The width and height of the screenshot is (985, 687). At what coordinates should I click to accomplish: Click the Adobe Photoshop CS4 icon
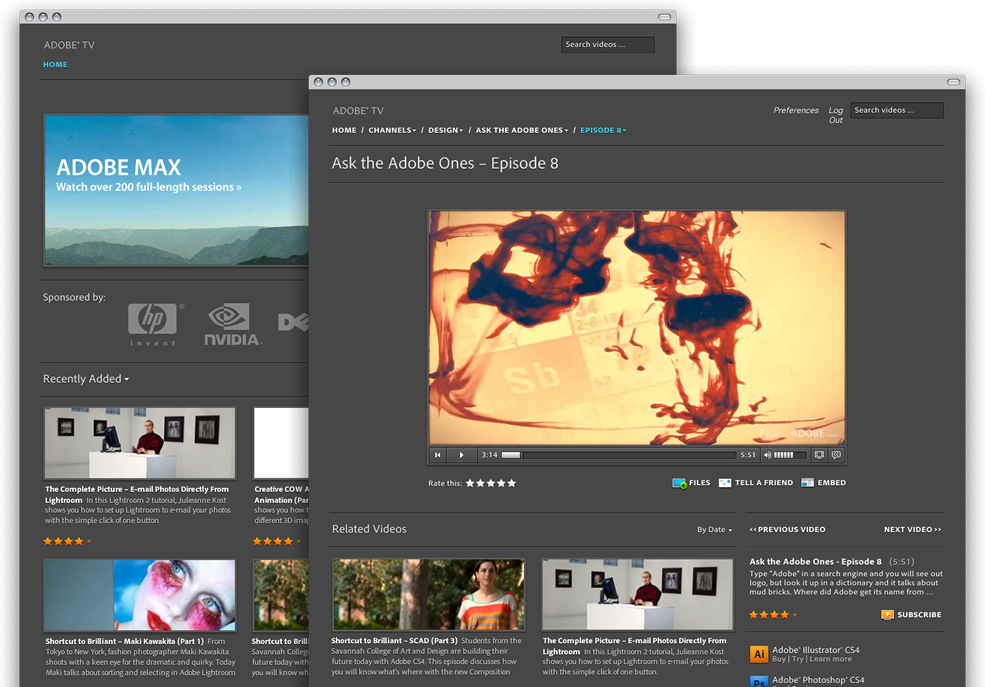(x=757, y=681)
